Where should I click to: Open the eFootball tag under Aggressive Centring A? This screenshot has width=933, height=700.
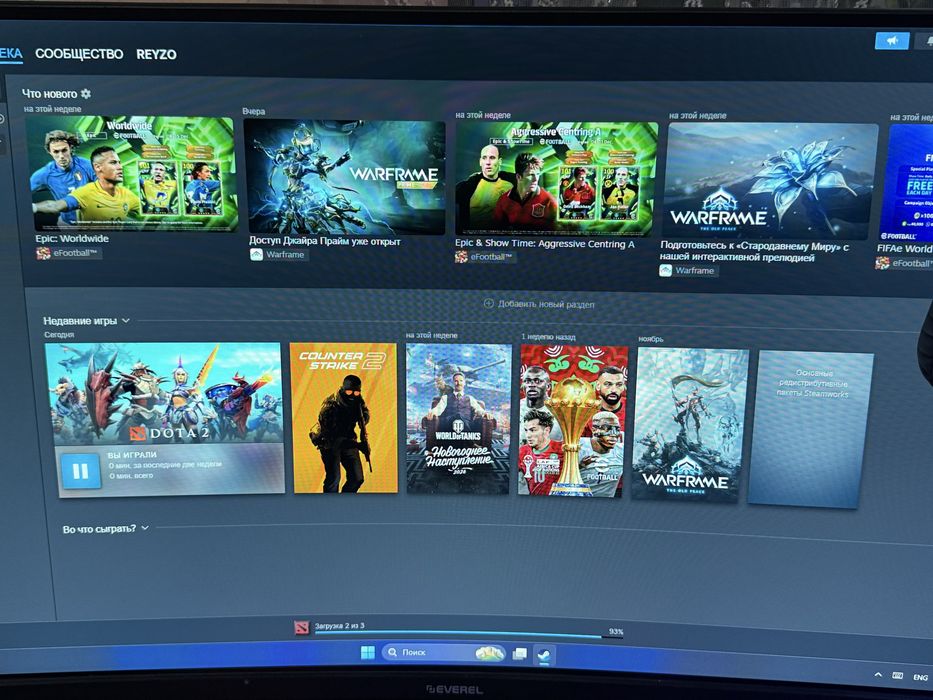[x=485, y=257]
